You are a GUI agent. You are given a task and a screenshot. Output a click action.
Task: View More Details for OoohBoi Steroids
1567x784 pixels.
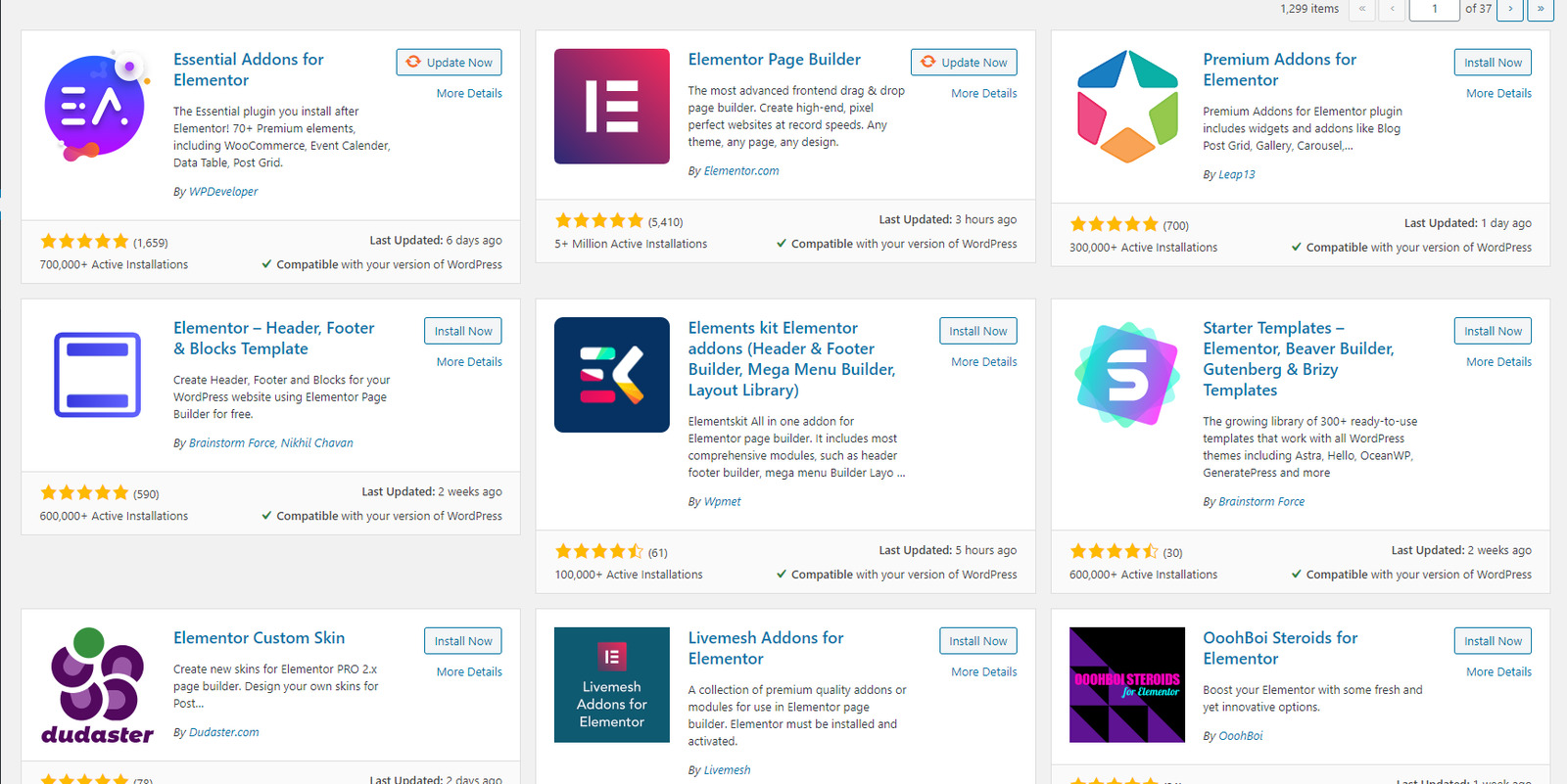[x=1498, y=672]
